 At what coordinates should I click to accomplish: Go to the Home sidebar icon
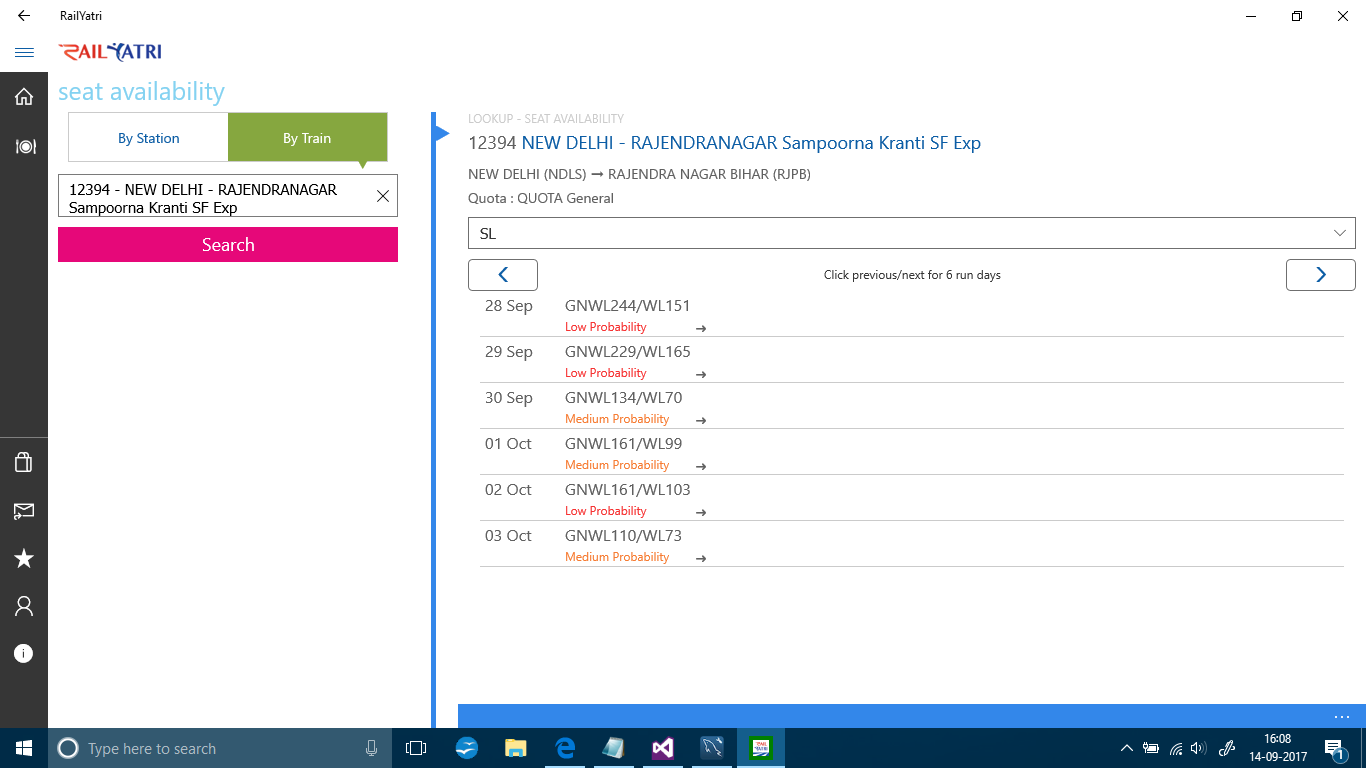pos(24,97)
